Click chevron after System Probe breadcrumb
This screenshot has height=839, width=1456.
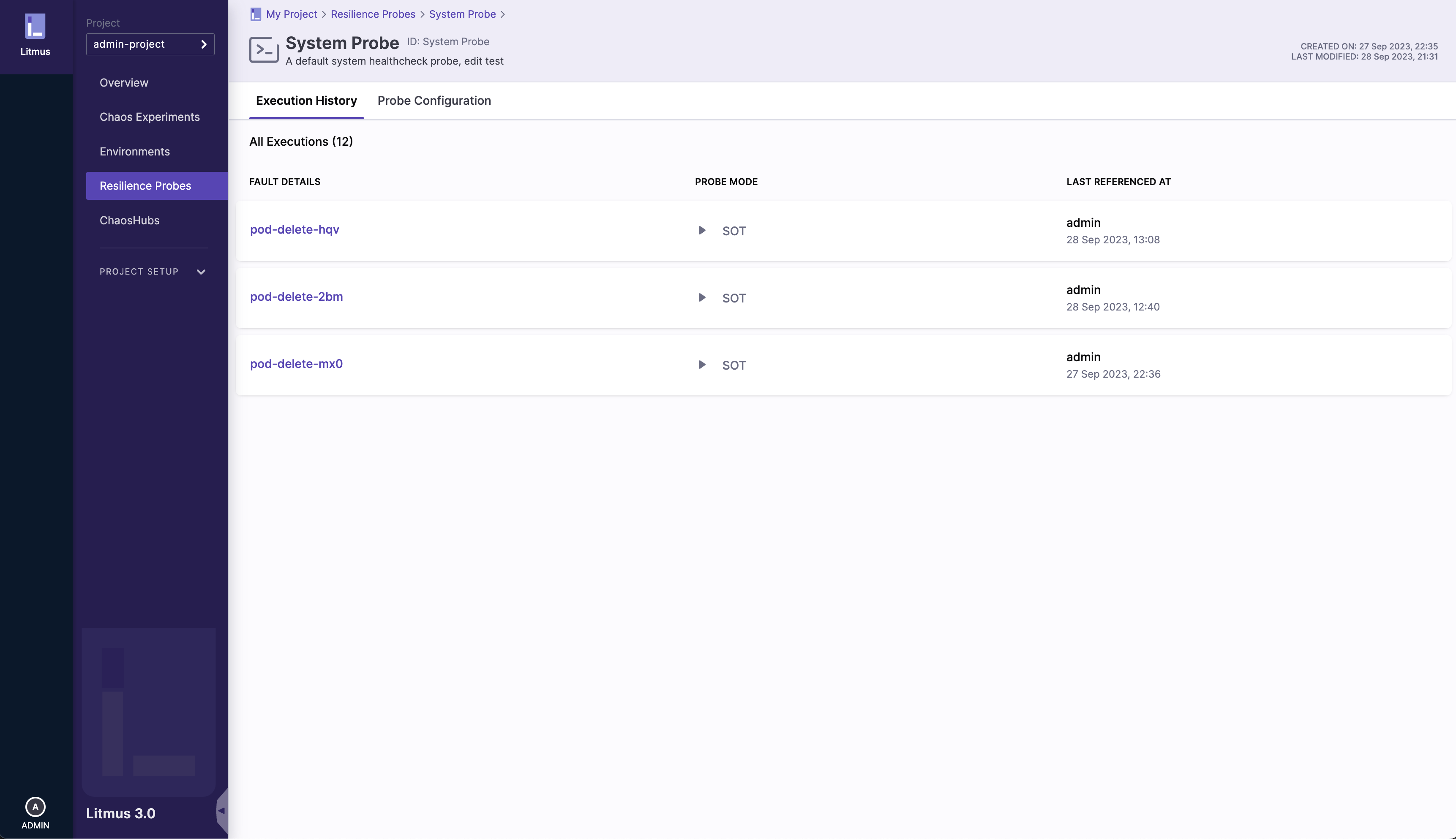coord(502,14)
